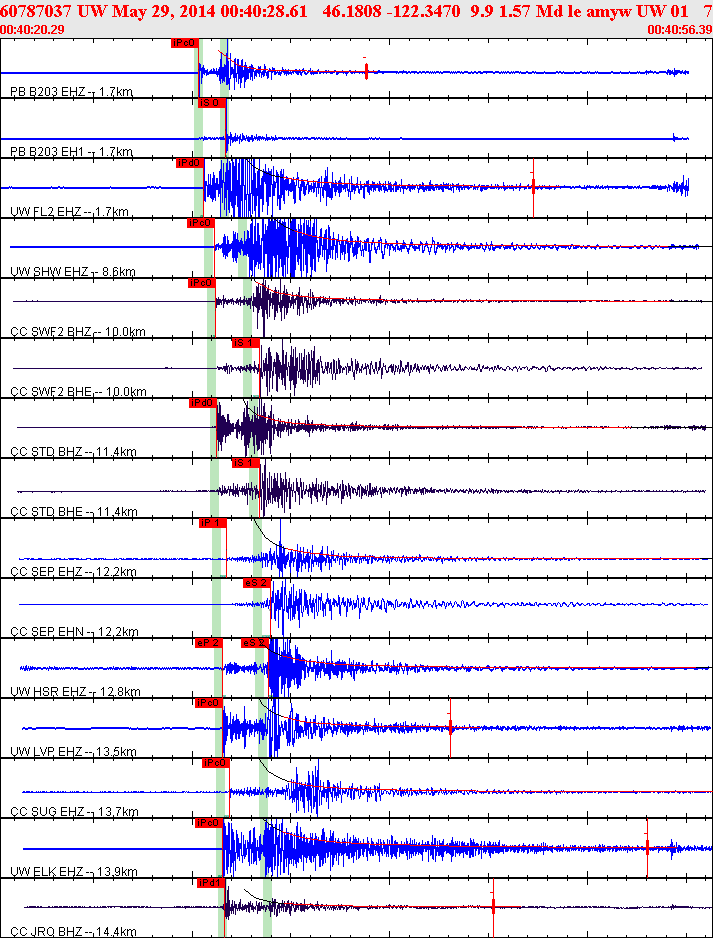Viewport: 713px width, 938px height.
Task: Click the 'CC JRO BHZ -- 14.4km' trace label
Action: [74, 932]
